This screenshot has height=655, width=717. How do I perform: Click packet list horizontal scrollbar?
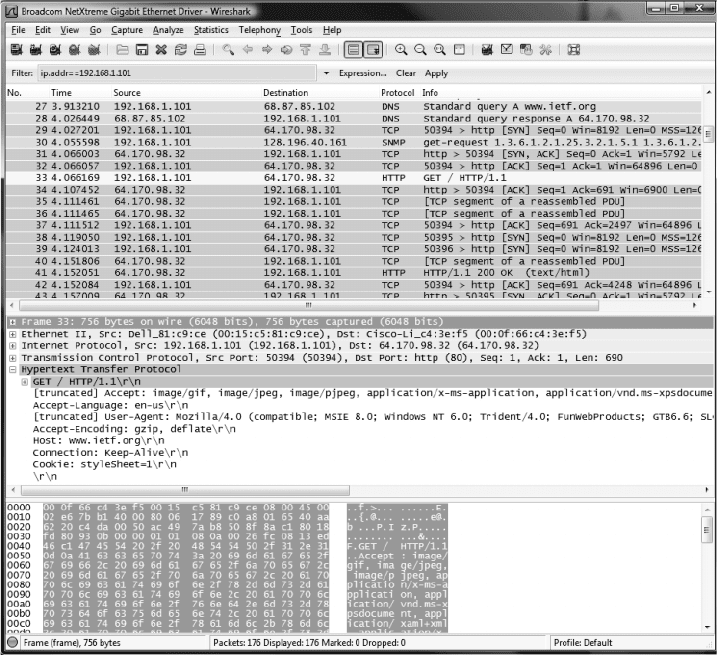pos(309,306)
